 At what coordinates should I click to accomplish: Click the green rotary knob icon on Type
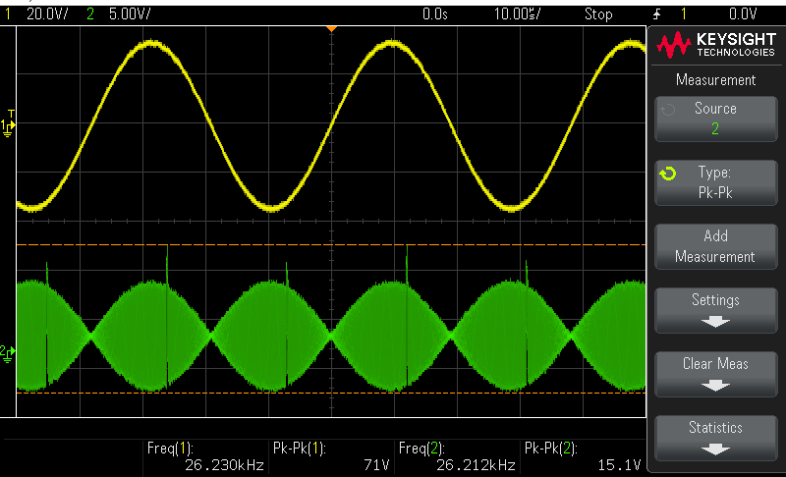coord(668,174)
